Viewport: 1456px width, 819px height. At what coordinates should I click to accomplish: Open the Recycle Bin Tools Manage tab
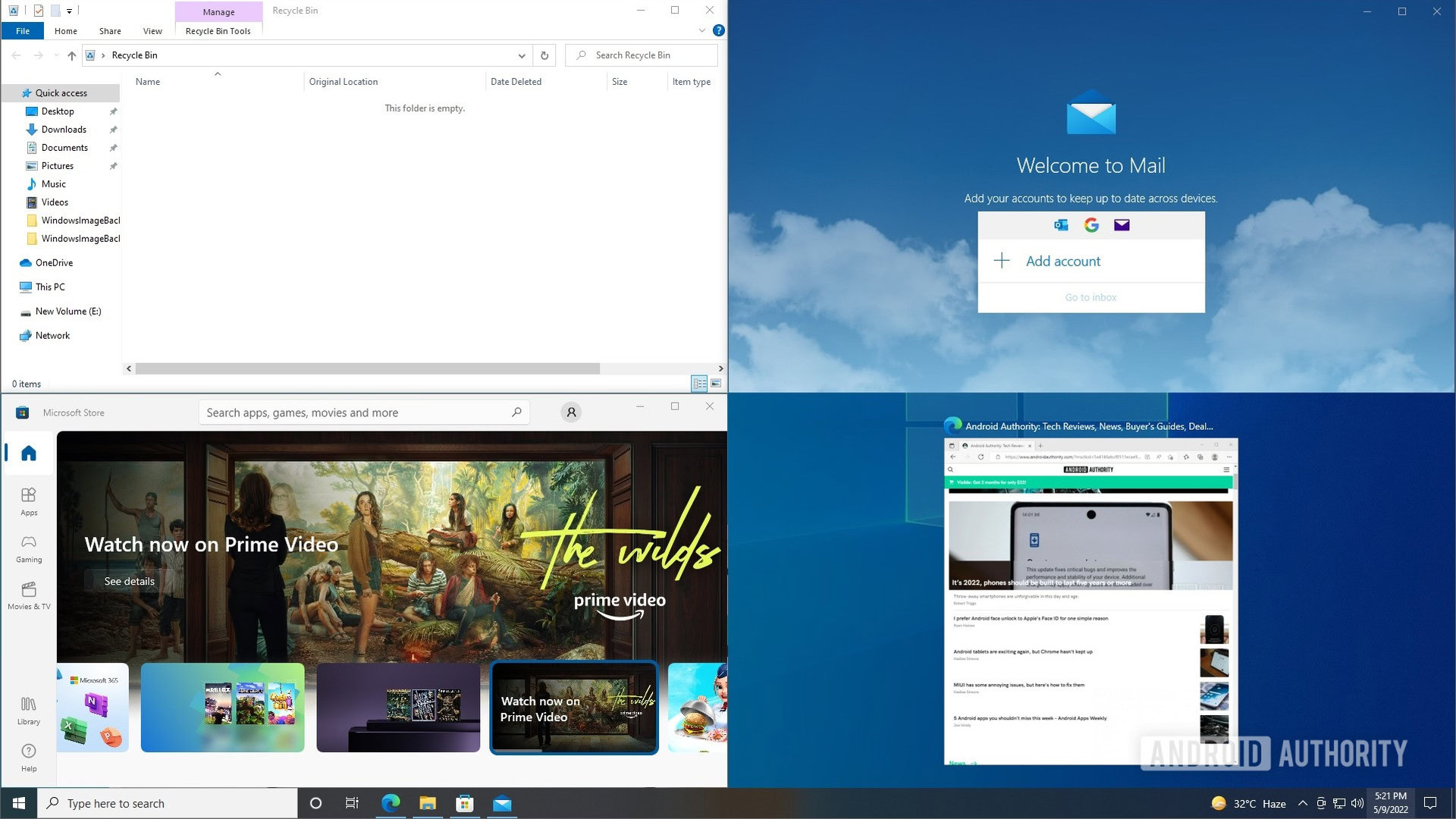pyautogui.click(x=218, y=11)
